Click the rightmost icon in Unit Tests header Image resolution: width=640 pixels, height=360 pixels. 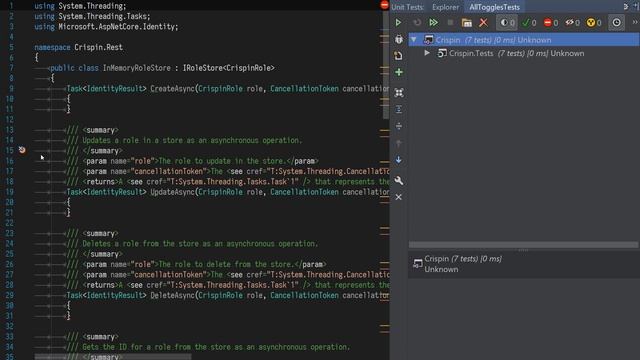636,7
